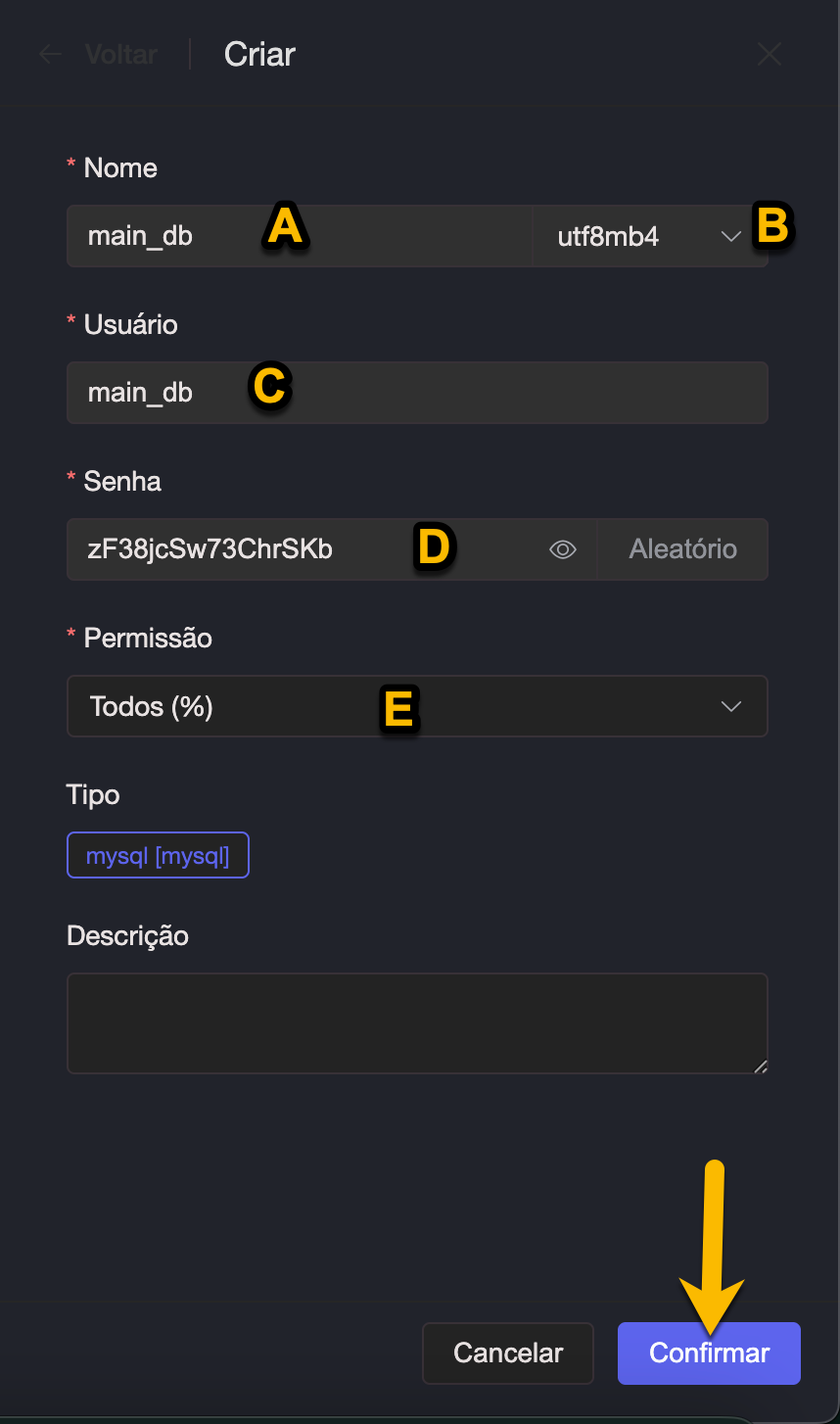Click the Voltar link
The height and width of the screenshot is (1424, 840).
[x=121, y=55]
